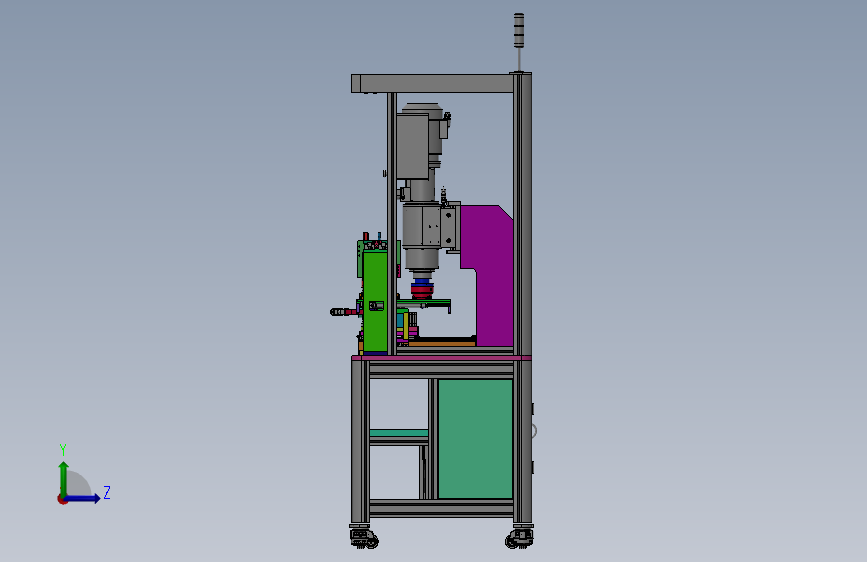The width and height of the screenshot is (867, 562).
Task: Click the green Y axis arrow of the triad
Action: click(x=64, y=479)
